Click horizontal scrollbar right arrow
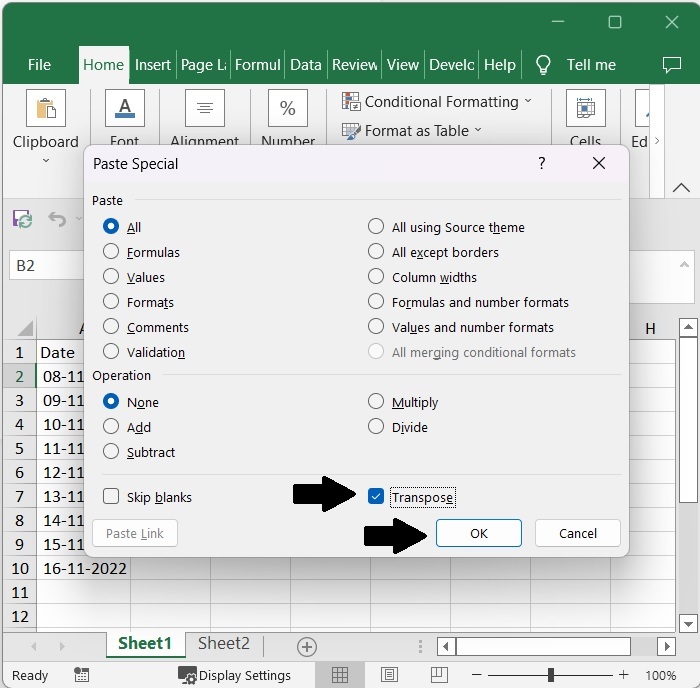The image size is (700, 688). [x=667, y=646]
